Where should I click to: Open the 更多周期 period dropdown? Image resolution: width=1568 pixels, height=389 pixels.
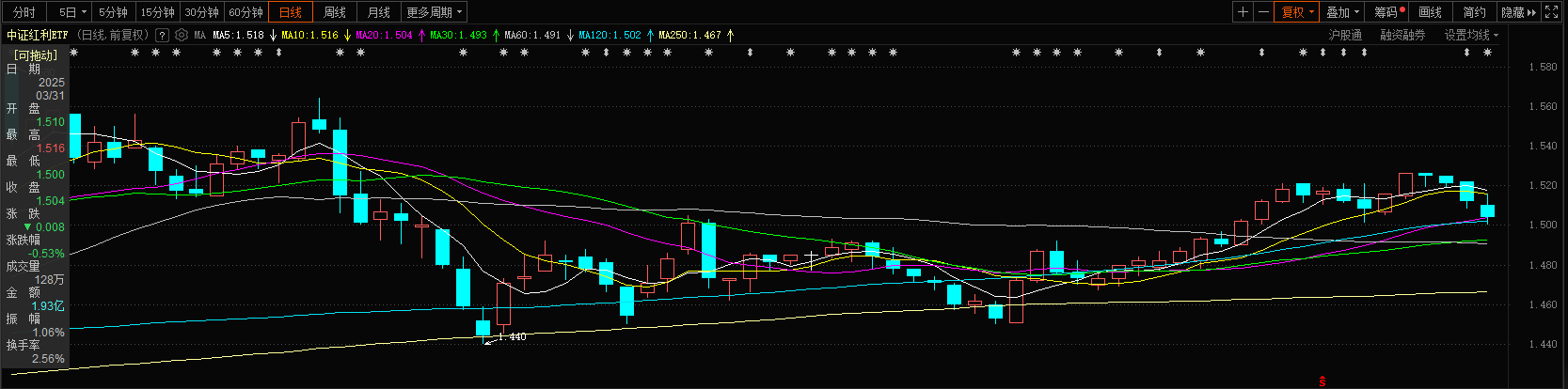tap(434, 12)
